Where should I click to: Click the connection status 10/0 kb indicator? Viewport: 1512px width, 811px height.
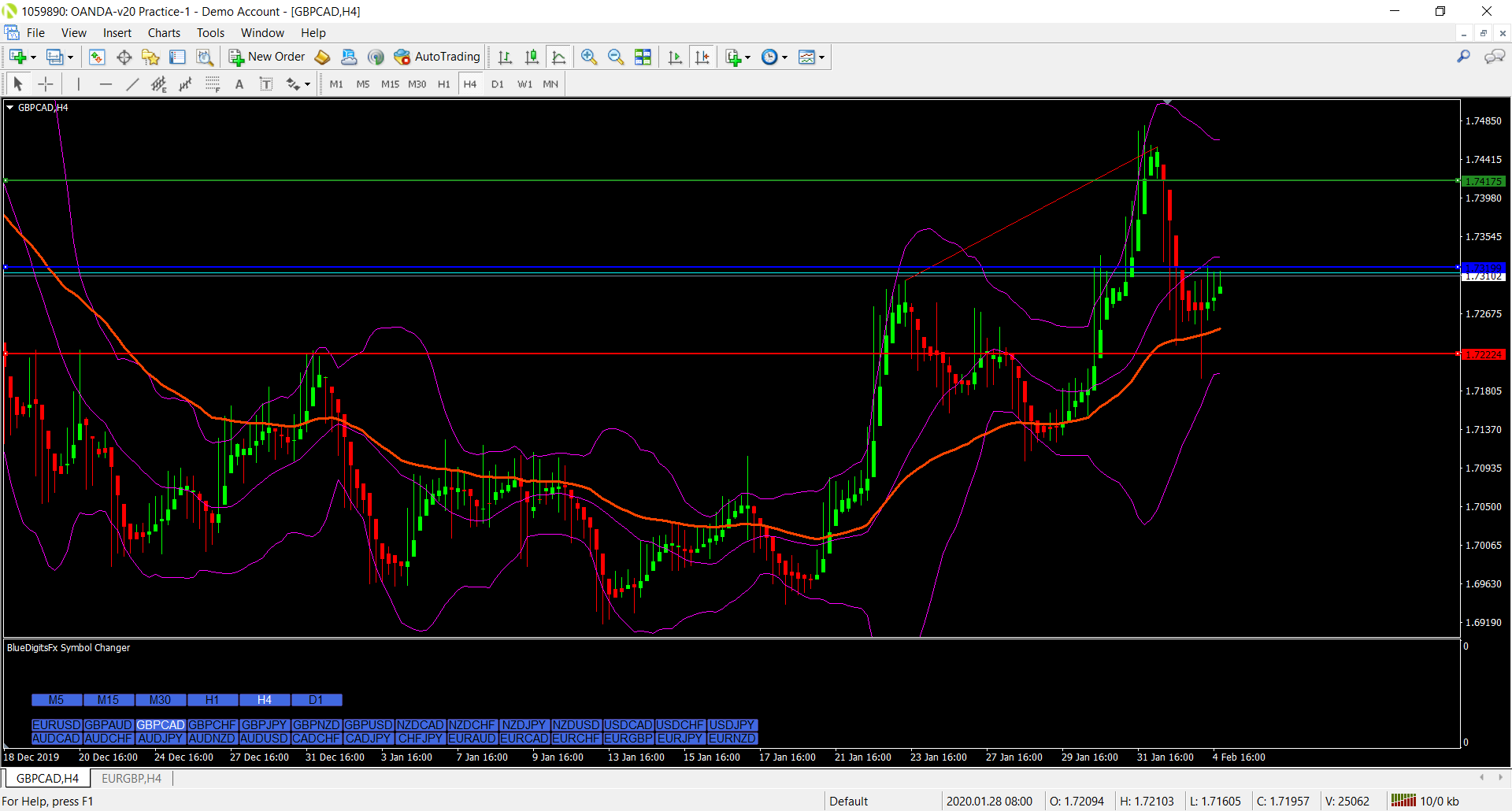click(1425, 801)
